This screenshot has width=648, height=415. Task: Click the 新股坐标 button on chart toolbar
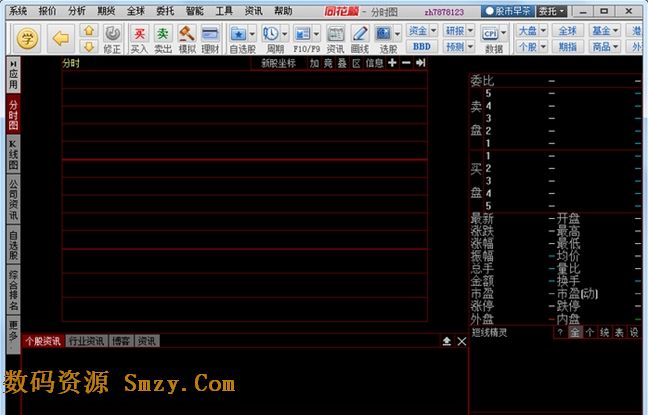point(279,63)
